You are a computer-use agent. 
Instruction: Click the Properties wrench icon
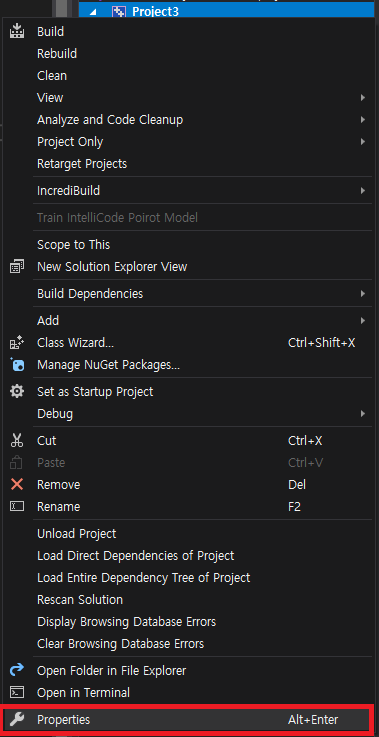[x=17, y=719]
